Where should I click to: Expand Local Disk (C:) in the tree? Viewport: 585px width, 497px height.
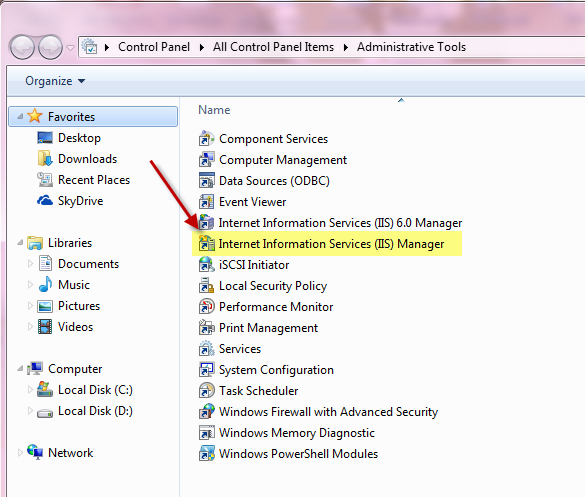[30, 390]
